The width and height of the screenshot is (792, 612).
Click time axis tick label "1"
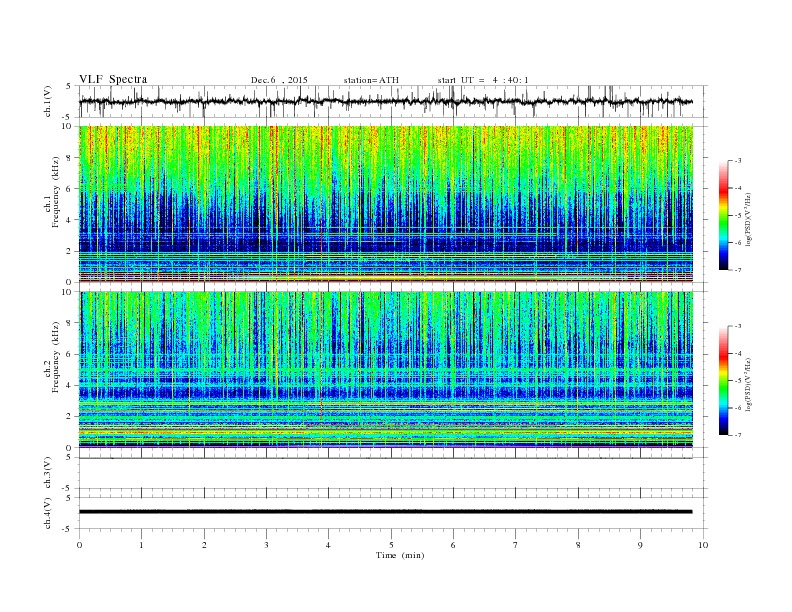point(141,545)
